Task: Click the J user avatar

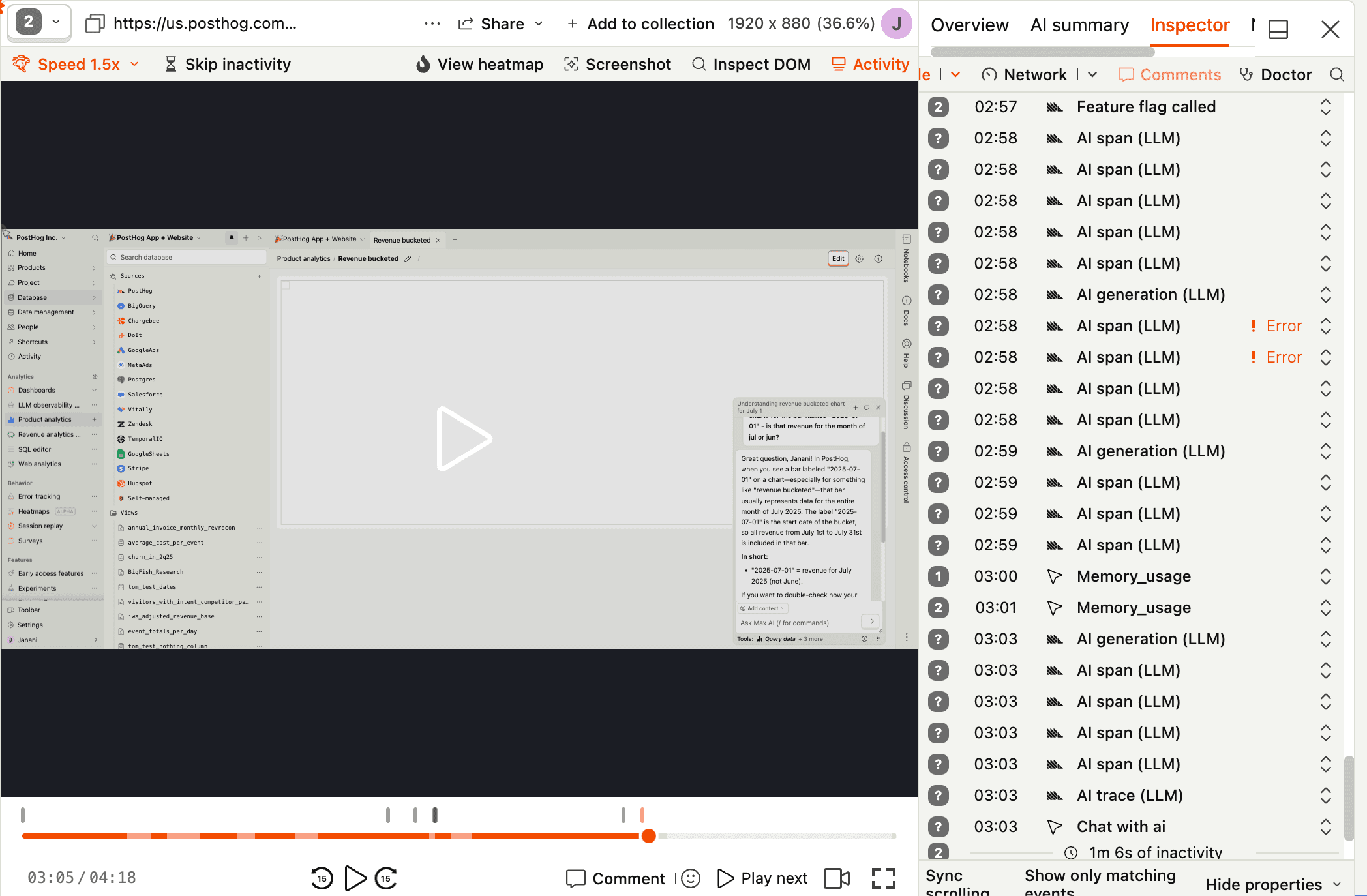Action: point(896,23)
